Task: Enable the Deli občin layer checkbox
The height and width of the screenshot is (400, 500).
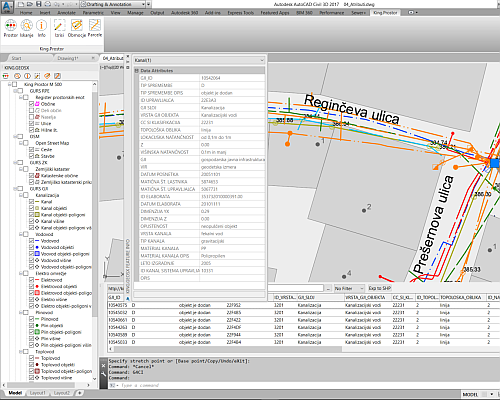Action: (32, 110)
